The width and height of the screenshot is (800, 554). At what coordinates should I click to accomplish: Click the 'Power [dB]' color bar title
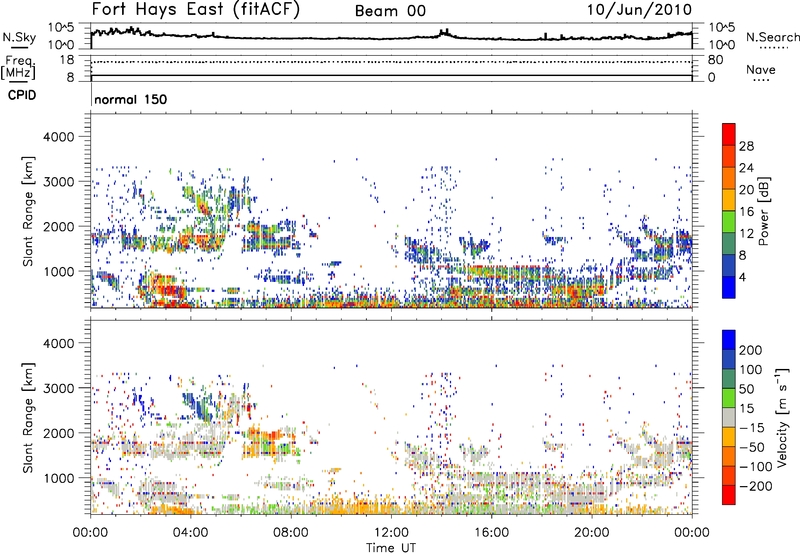(764, 211)
